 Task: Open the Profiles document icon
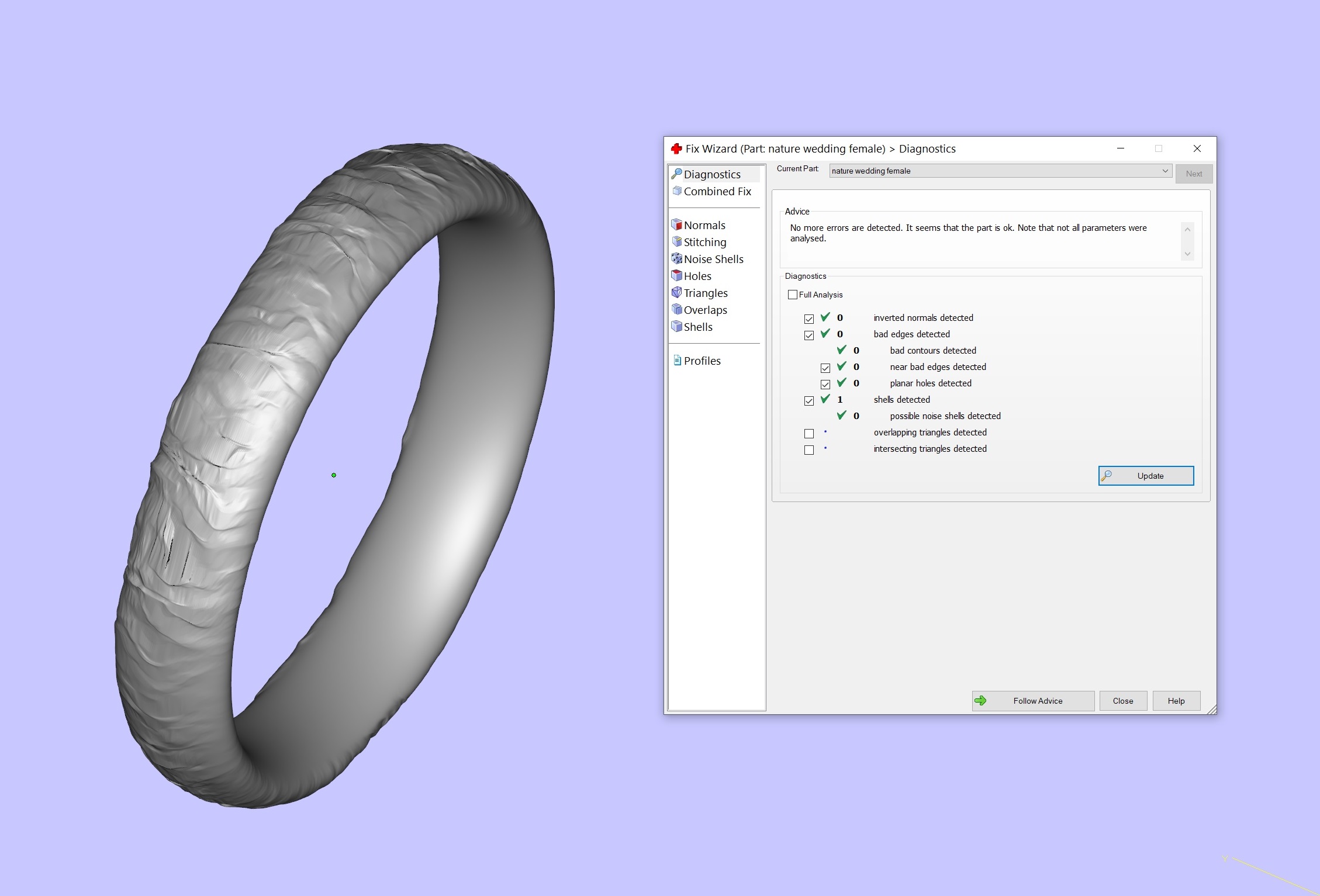coord(677,361)
